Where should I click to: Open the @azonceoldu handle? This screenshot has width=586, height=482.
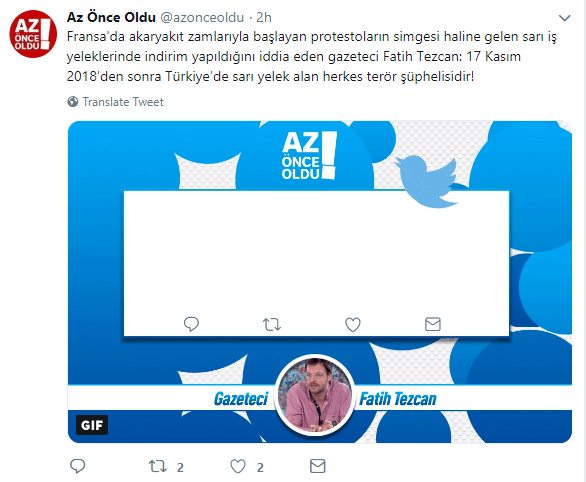click(202, 17)
